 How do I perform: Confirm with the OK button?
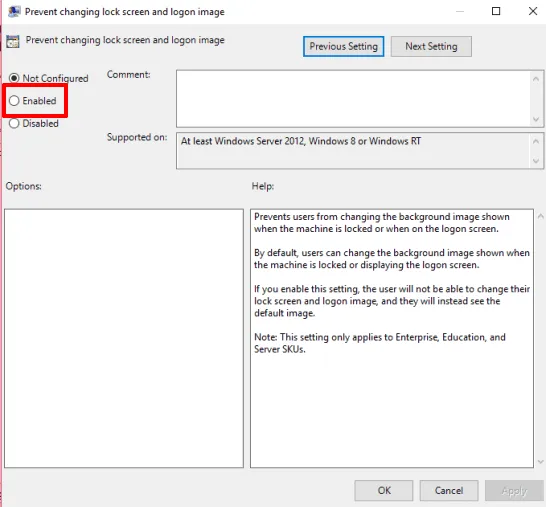coord(384,490)
